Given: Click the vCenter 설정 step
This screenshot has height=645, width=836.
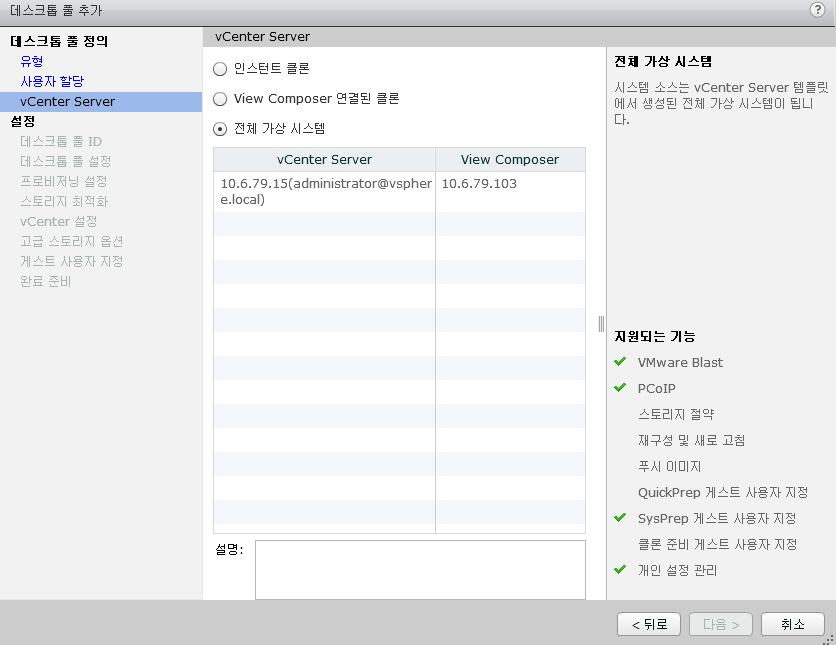Looking at the screenshot, I should coord(59,222).
